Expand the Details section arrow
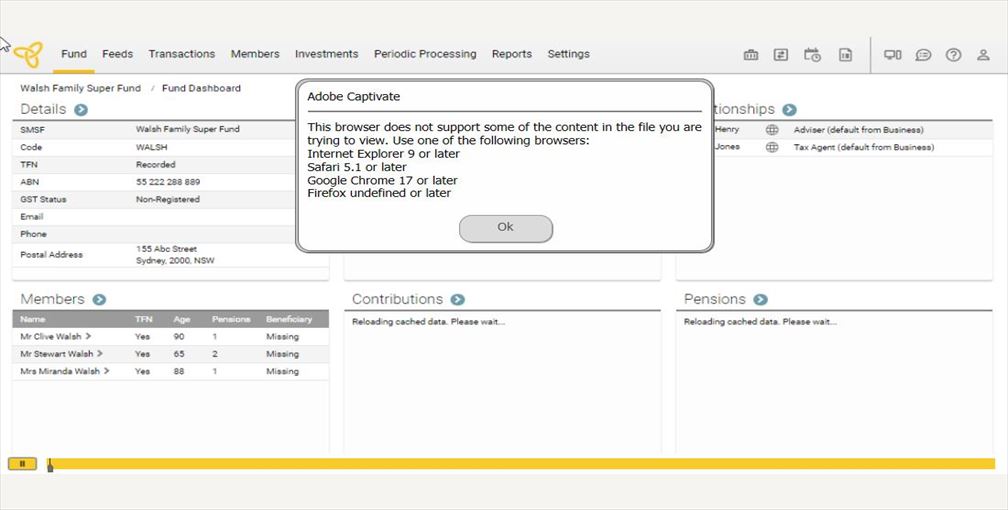The image size is (1008, 510). point(80,110)
